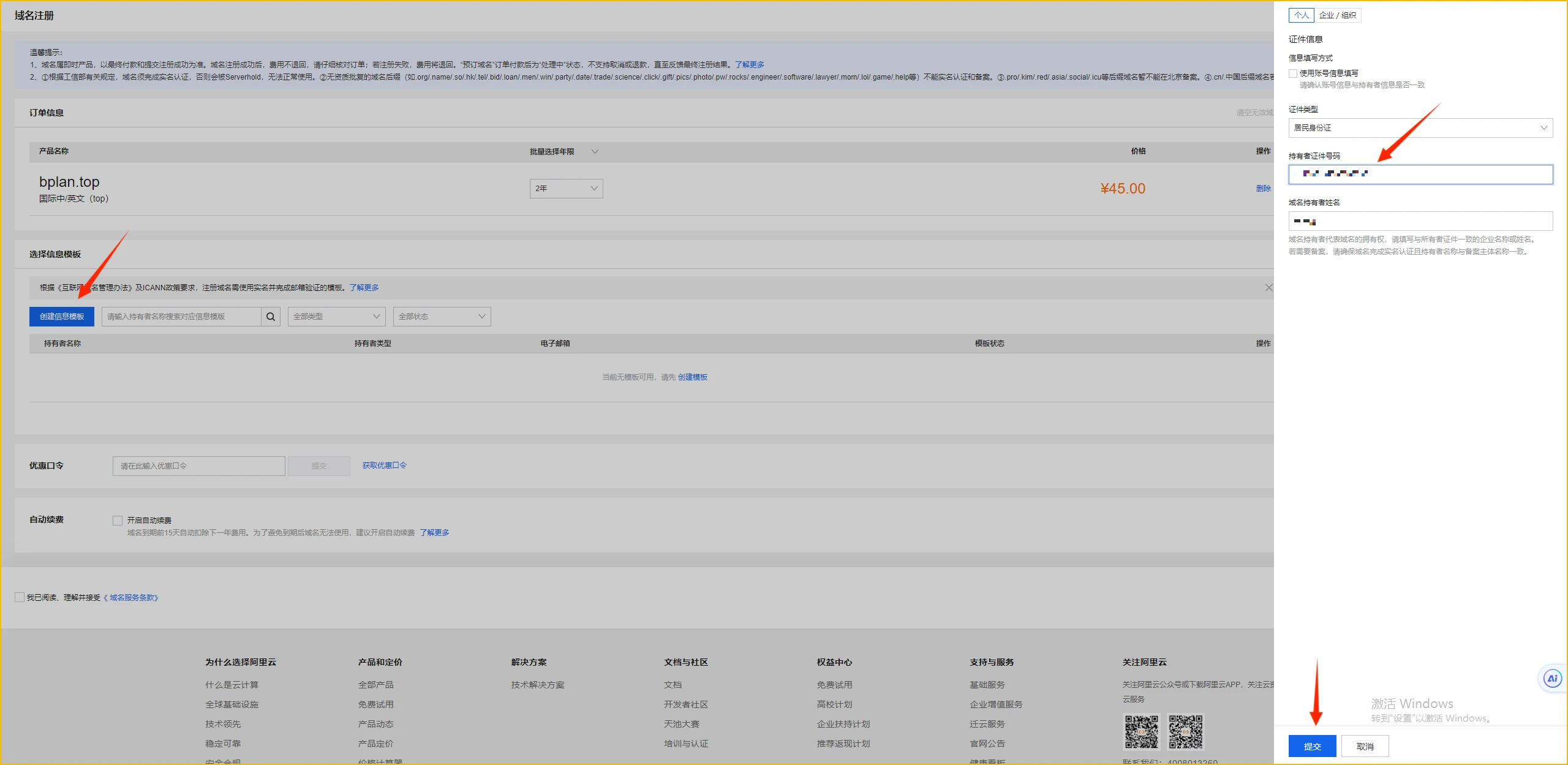Select the 个人 tab
Image resolution: width=1568 pixels, height=765 pixels.
click(x=1301, y=15)
